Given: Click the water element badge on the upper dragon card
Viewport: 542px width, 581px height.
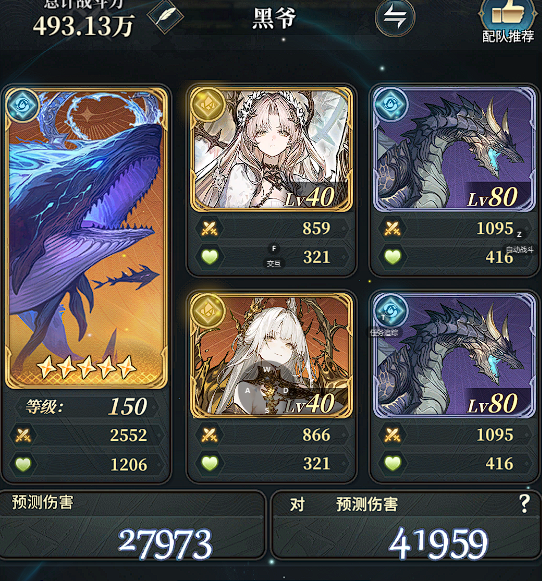Looking at the screenshot, I should (x=391, y=104).
